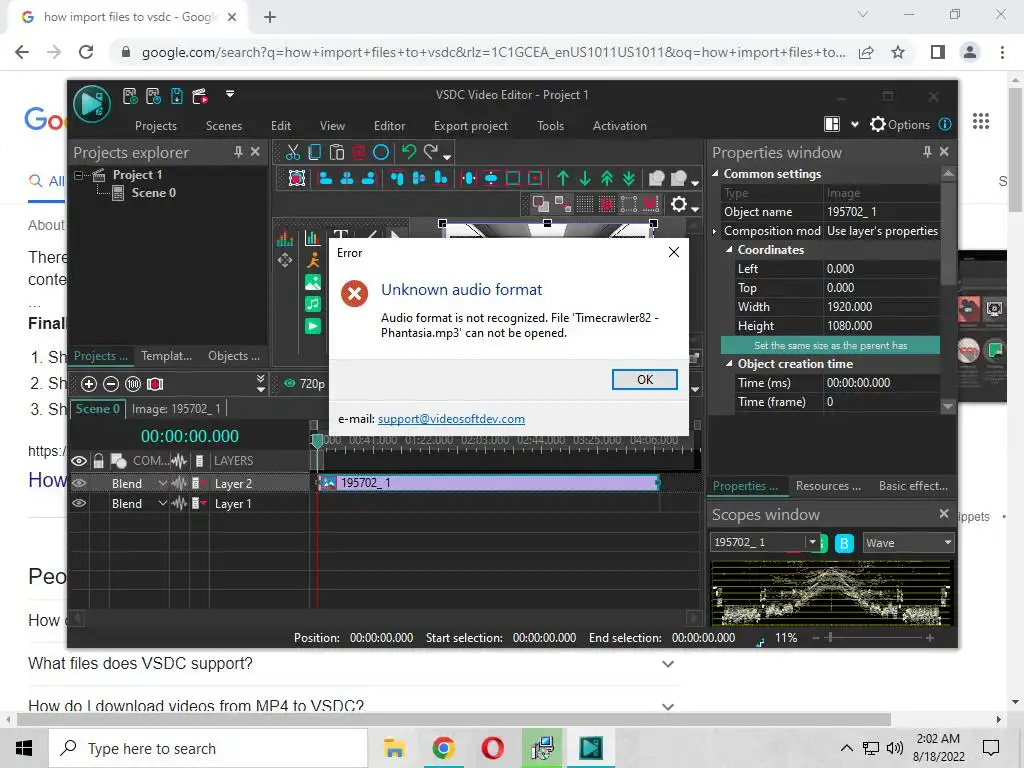Open the Blend mode dropdown of Layer 1
The image size is (1024, 768).
(x=163, y=504)
